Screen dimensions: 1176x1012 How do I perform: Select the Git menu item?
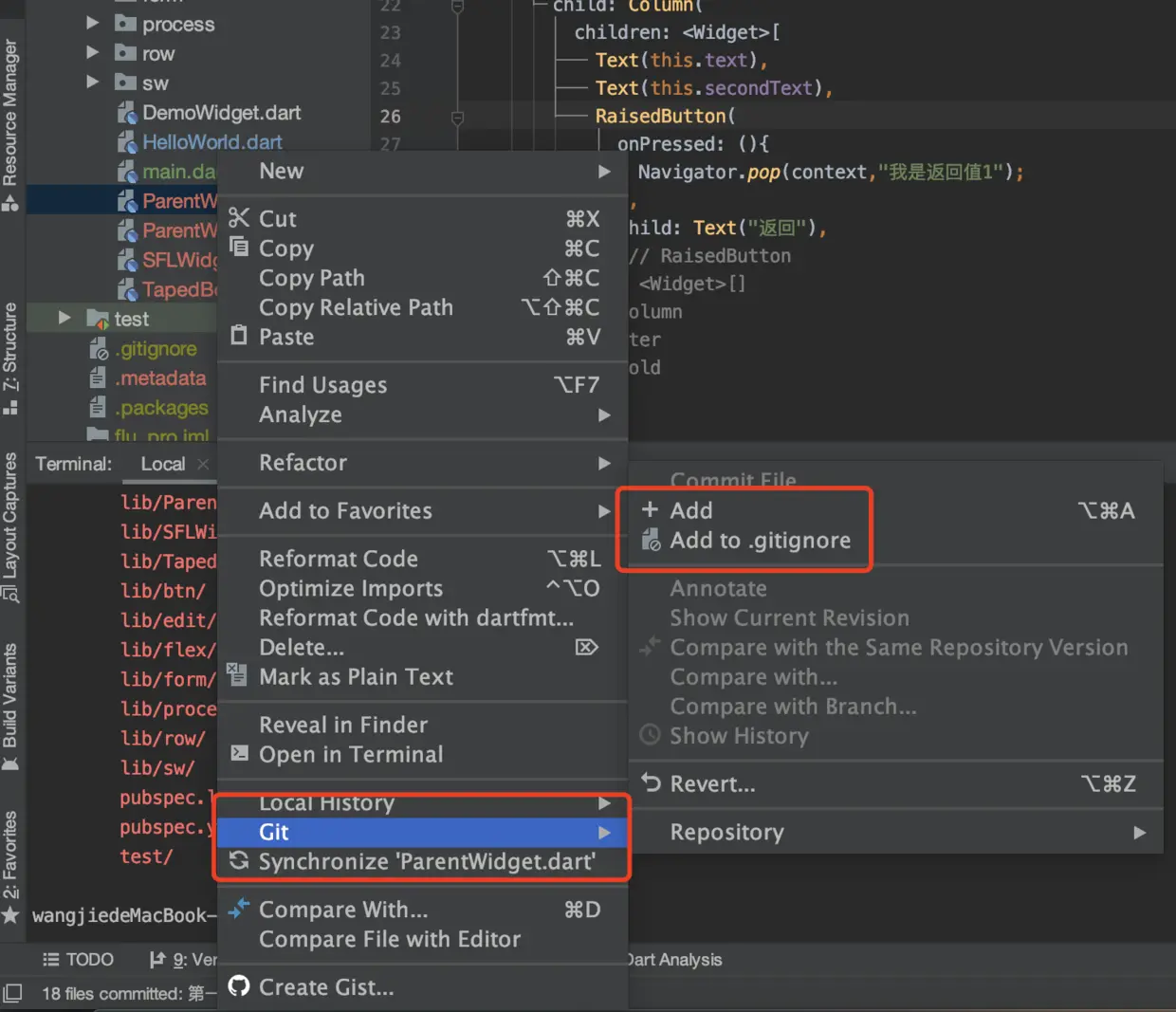(x=422, y=832)
